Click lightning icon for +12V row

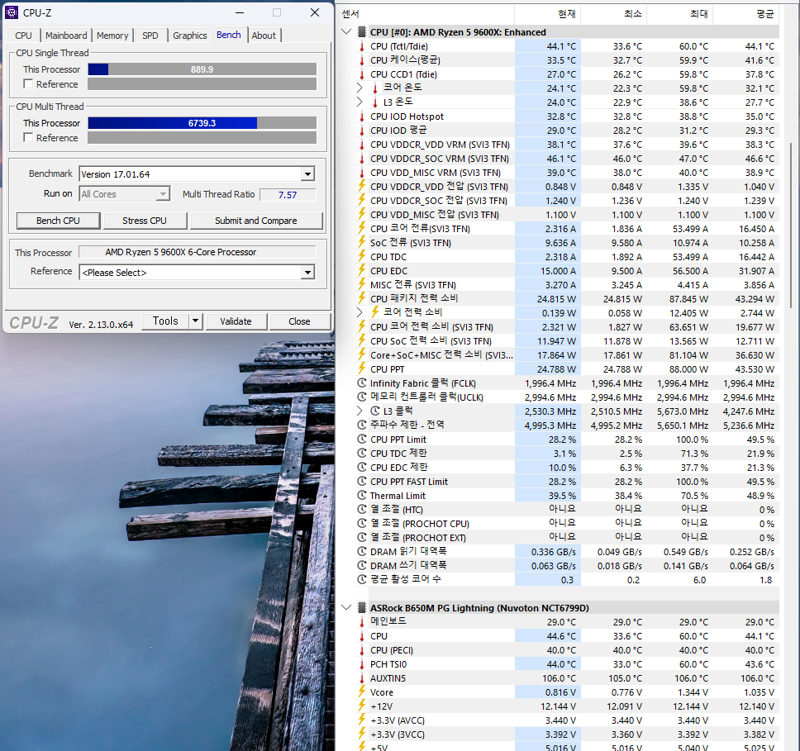pyautogui.click(x=362, y=706)
